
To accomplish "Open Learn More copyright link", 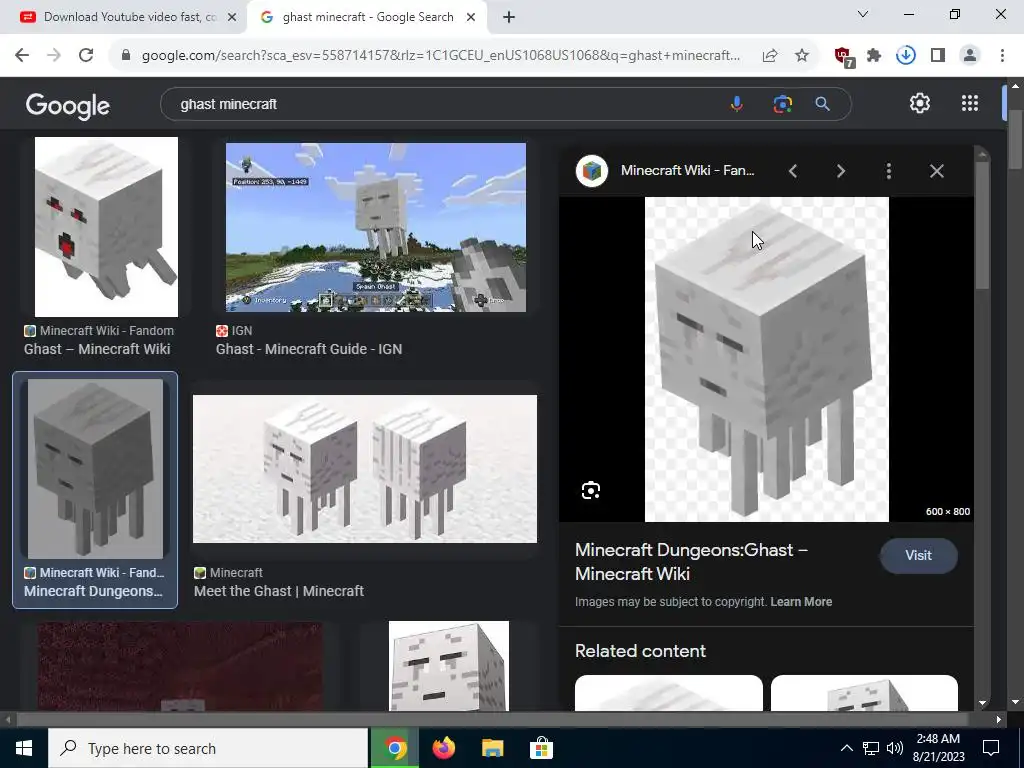I will [x=801, y=602].
